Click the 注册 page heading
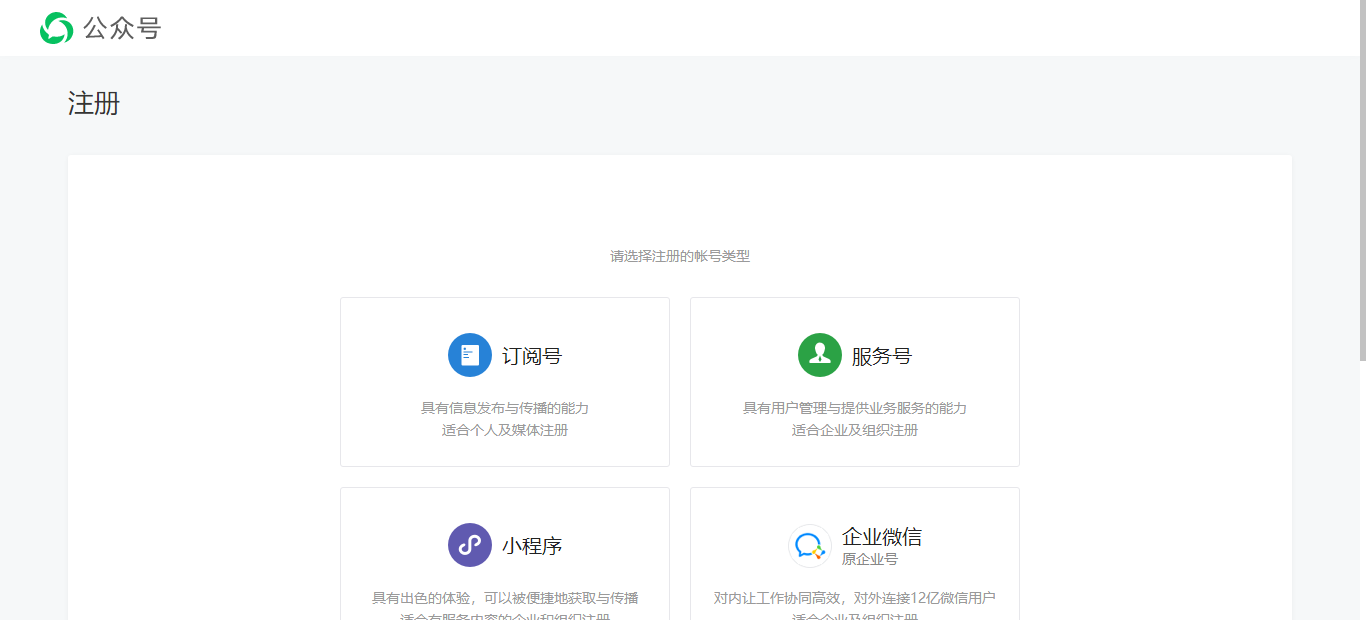Viewport: 1366px width, 620px height. [x=94, y=104]
